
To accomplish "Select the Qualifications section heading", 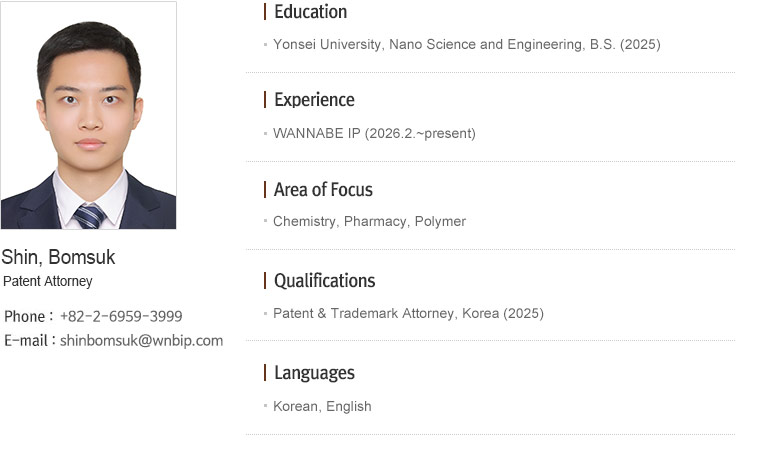I will tap(324, 281).
